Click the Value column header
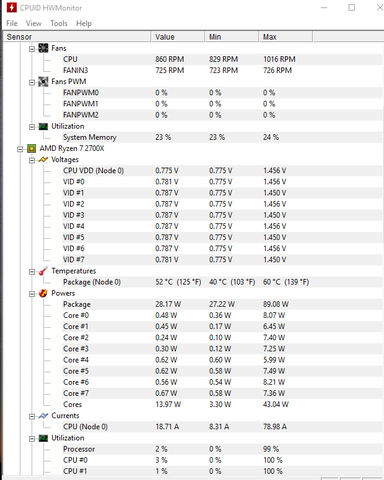The image size is (384, 480). coord(178,37)
